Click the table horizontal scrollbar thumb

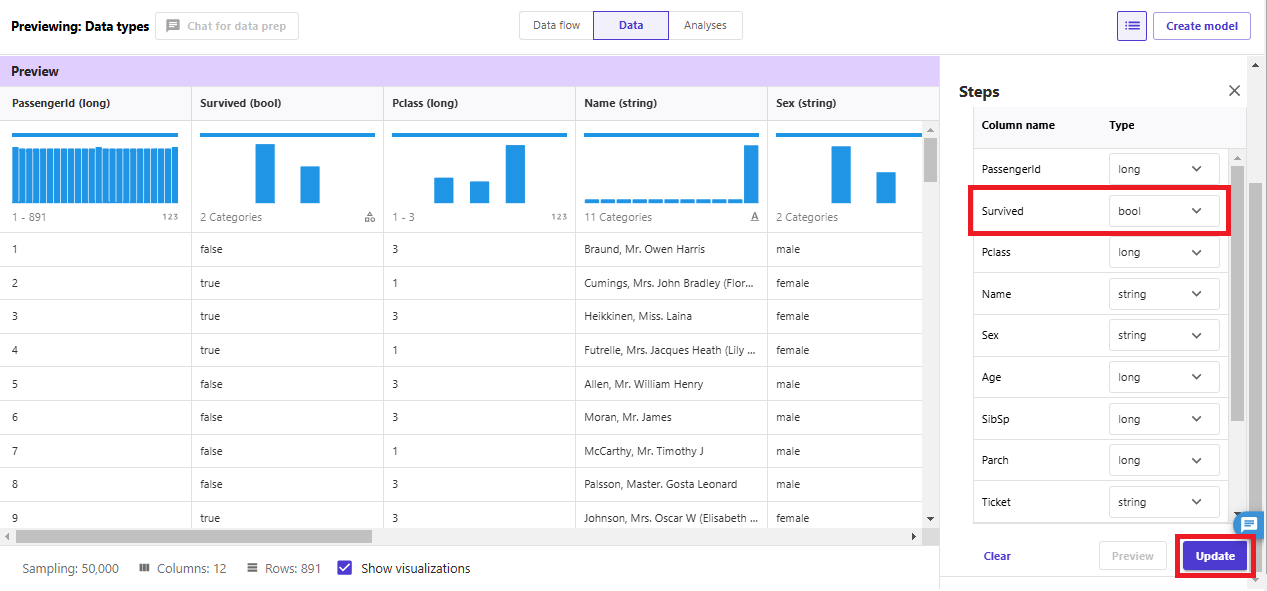pos(194,537)
